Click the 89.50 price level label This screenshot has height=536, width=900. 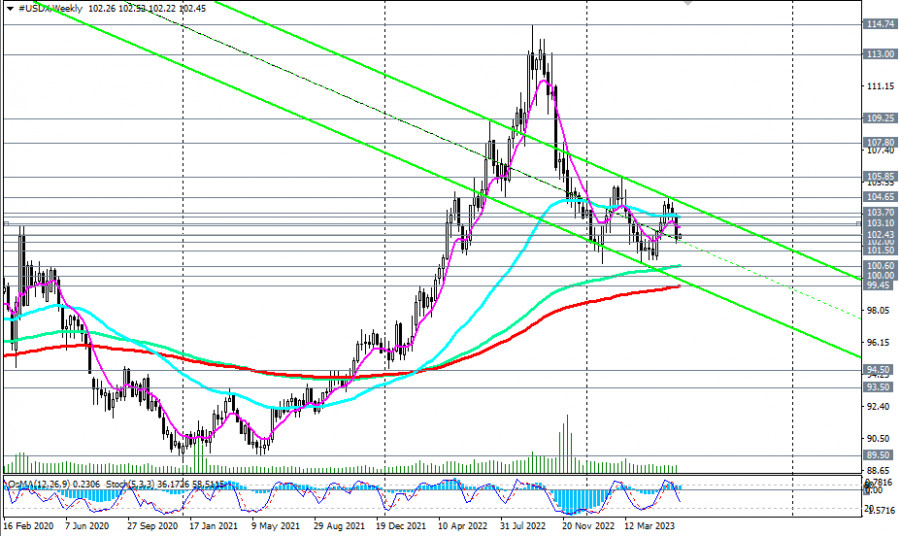[x=879, y=454]
